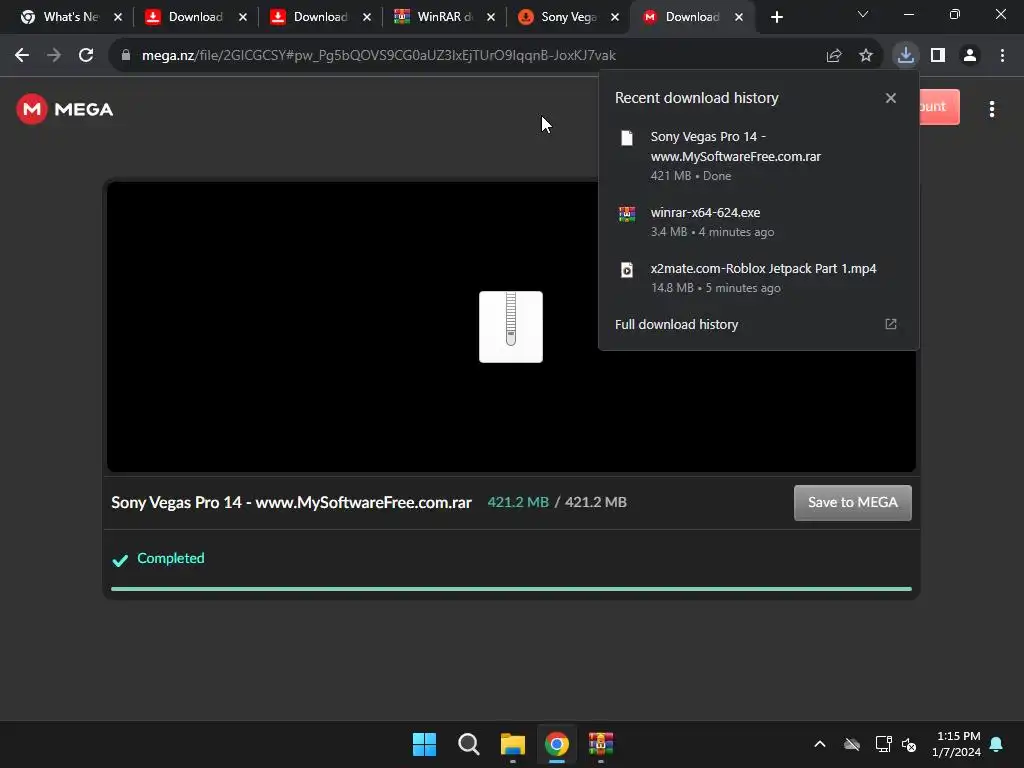Click the Chrome taskbar icon
The height and width of the screenshot is (768, 1024).
pyautogui.click(x=556, y=744)
